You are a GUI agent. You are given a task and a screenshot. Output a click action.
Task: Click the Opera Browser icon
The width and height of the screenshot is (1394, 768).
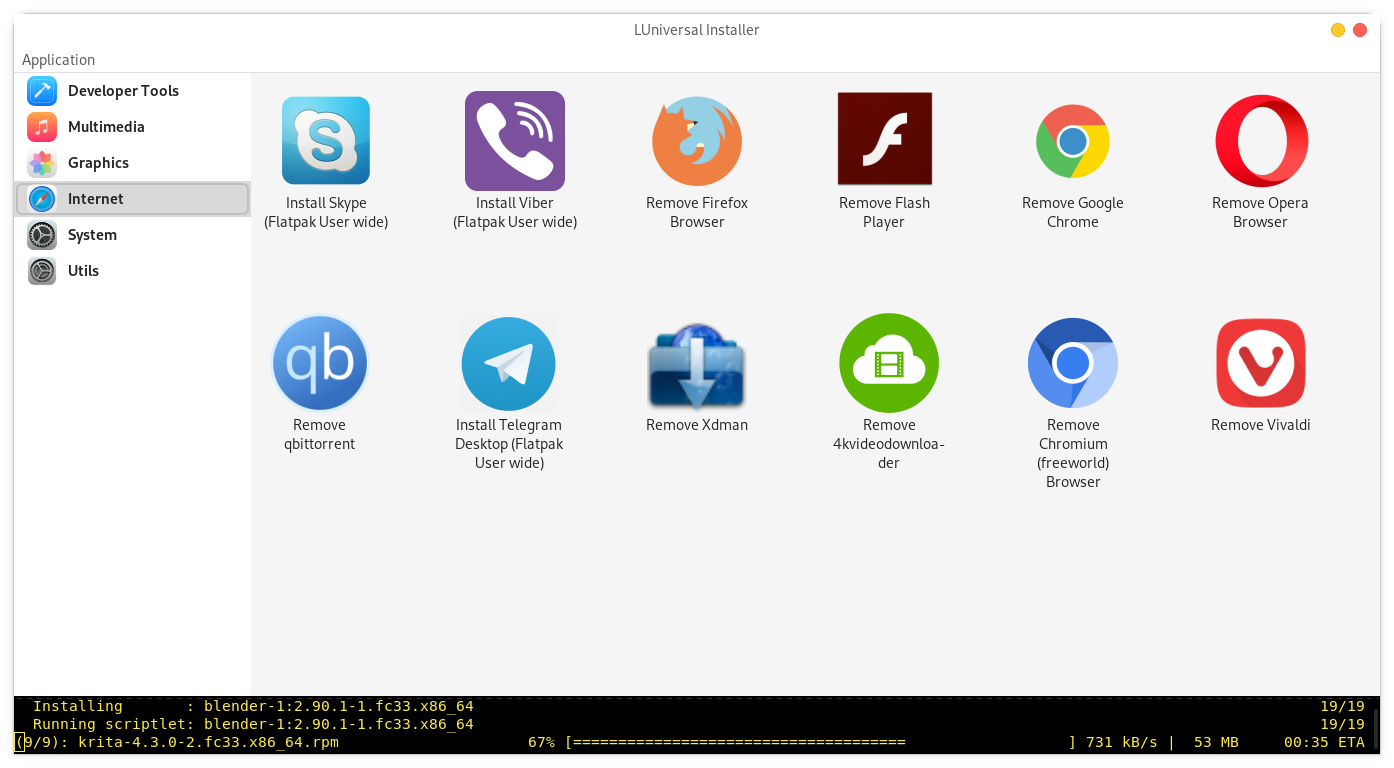coord(1262,141)
